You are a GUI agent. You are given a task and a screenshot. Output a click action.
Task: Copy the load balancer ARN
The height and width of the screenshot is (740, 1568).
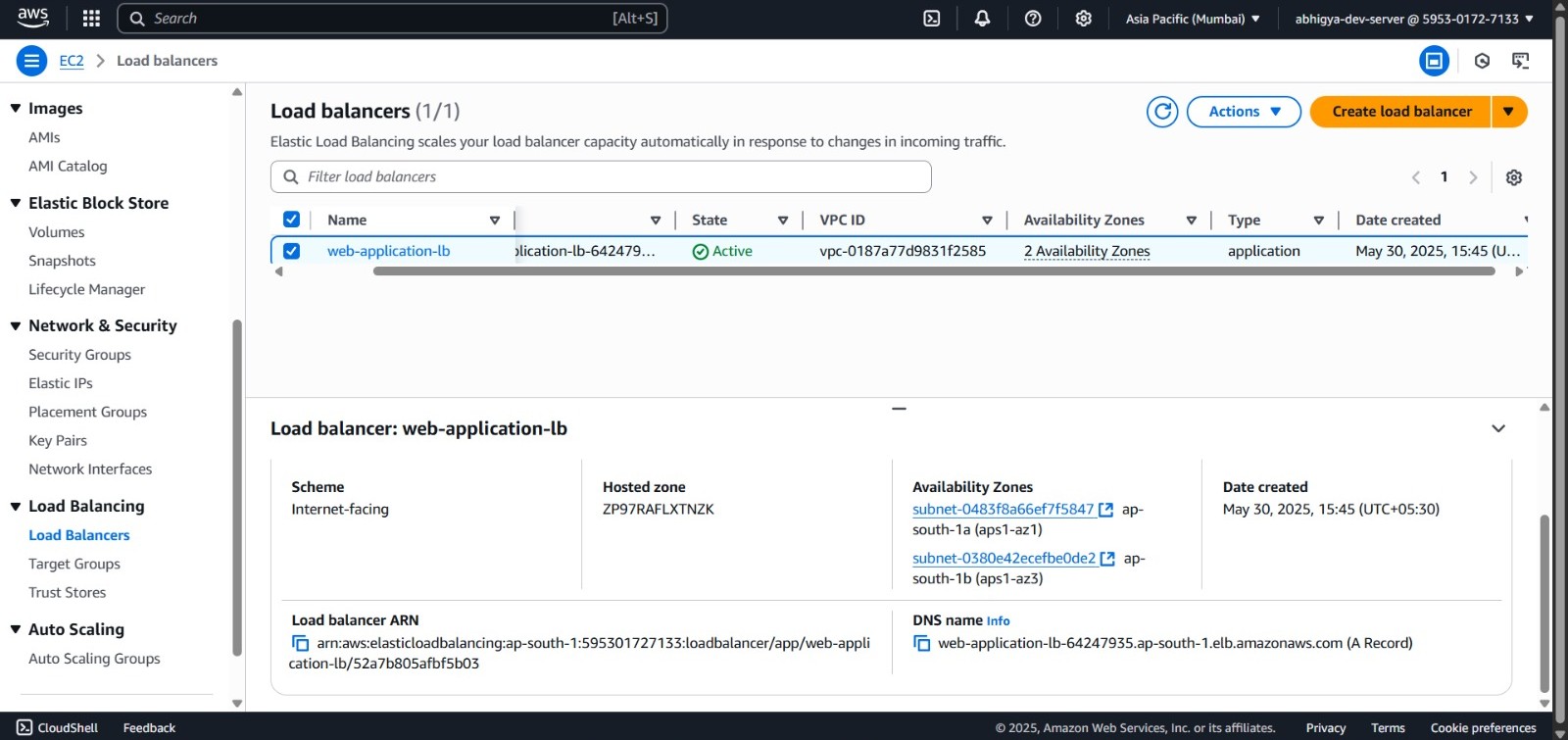(300, 644)
